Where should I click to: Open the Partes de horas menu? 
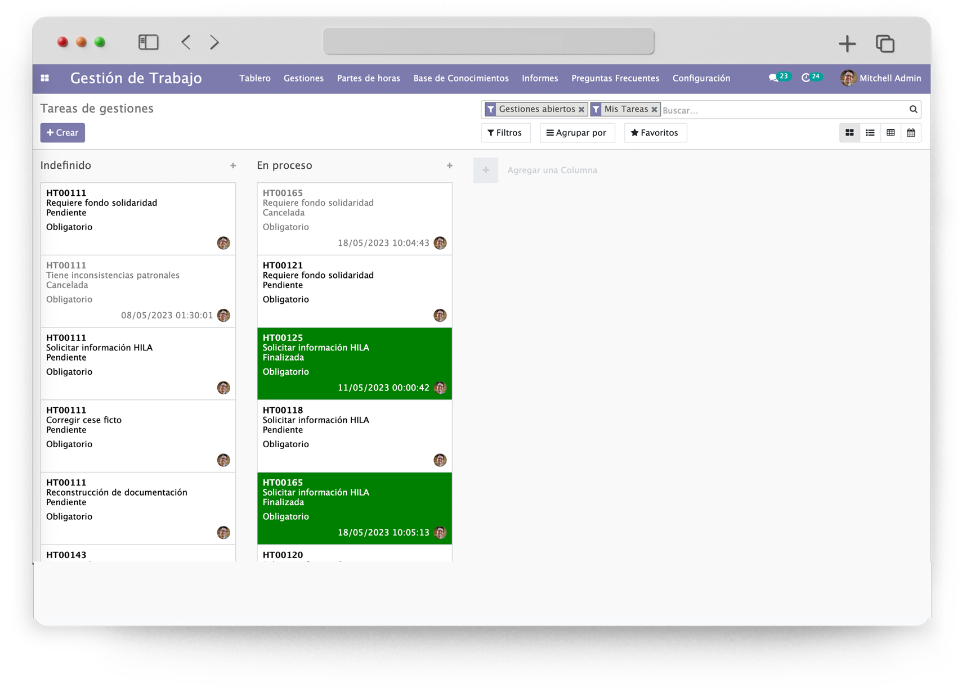368,78
